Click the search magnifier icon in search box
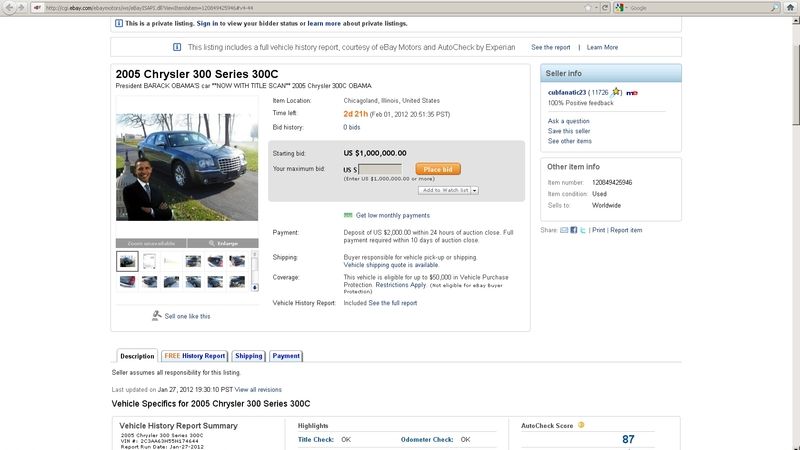The image size is (800, 450). click(775, 8)
